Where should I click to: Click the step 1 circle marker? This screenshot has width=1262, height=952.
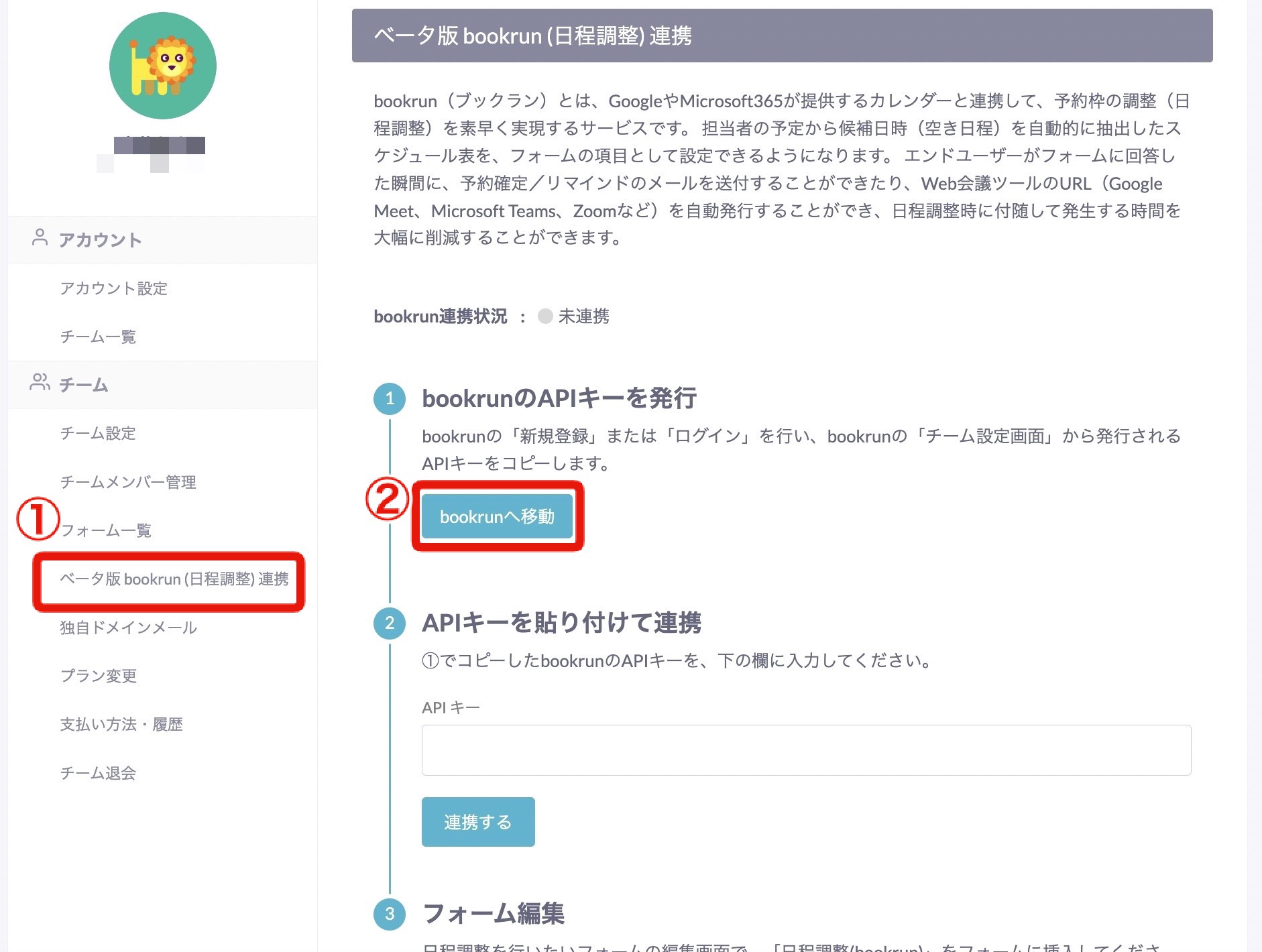click(x=390, y=399)
